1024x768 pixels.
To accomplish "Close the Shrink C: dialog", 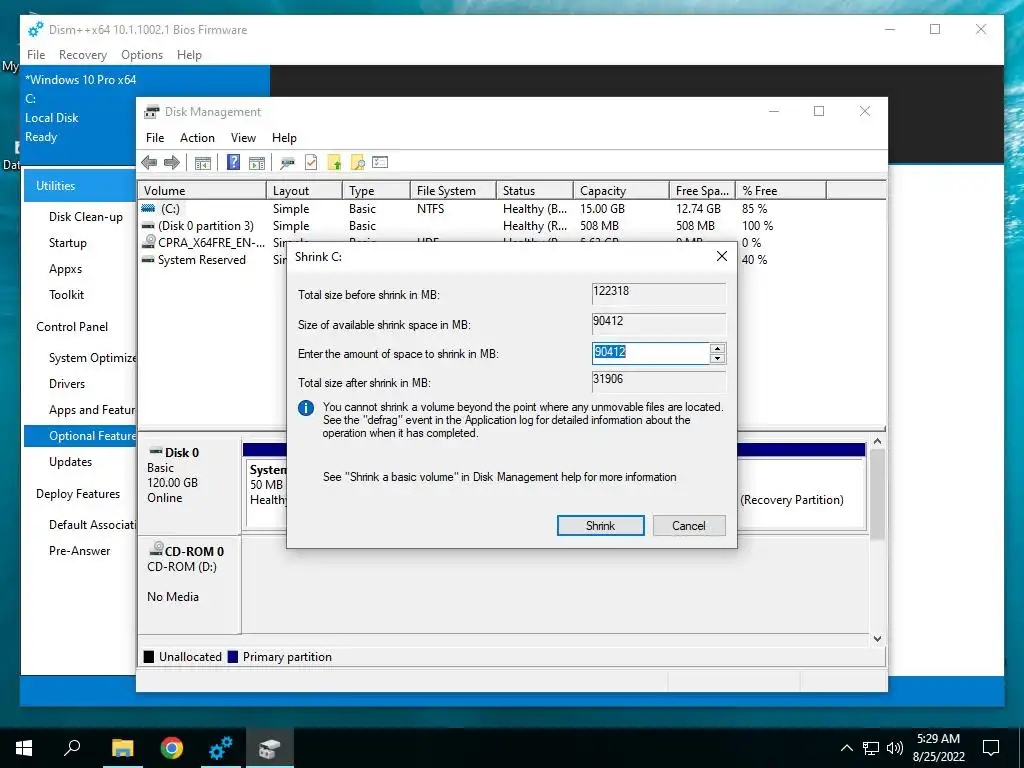I will [x=722, y=257].
